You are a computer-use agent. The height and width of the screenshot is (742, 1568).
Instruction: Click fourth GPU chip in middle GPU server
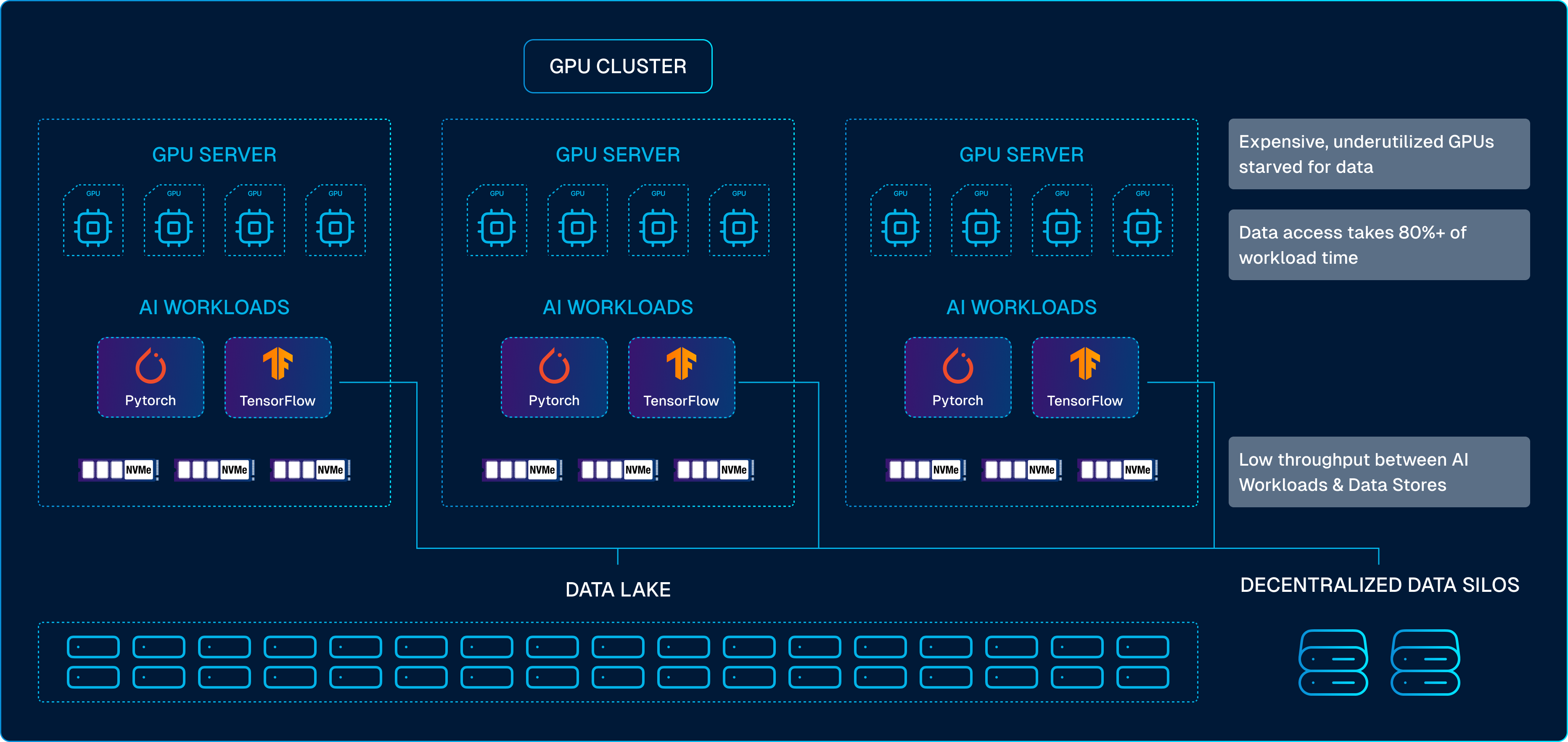pos(739,220)
